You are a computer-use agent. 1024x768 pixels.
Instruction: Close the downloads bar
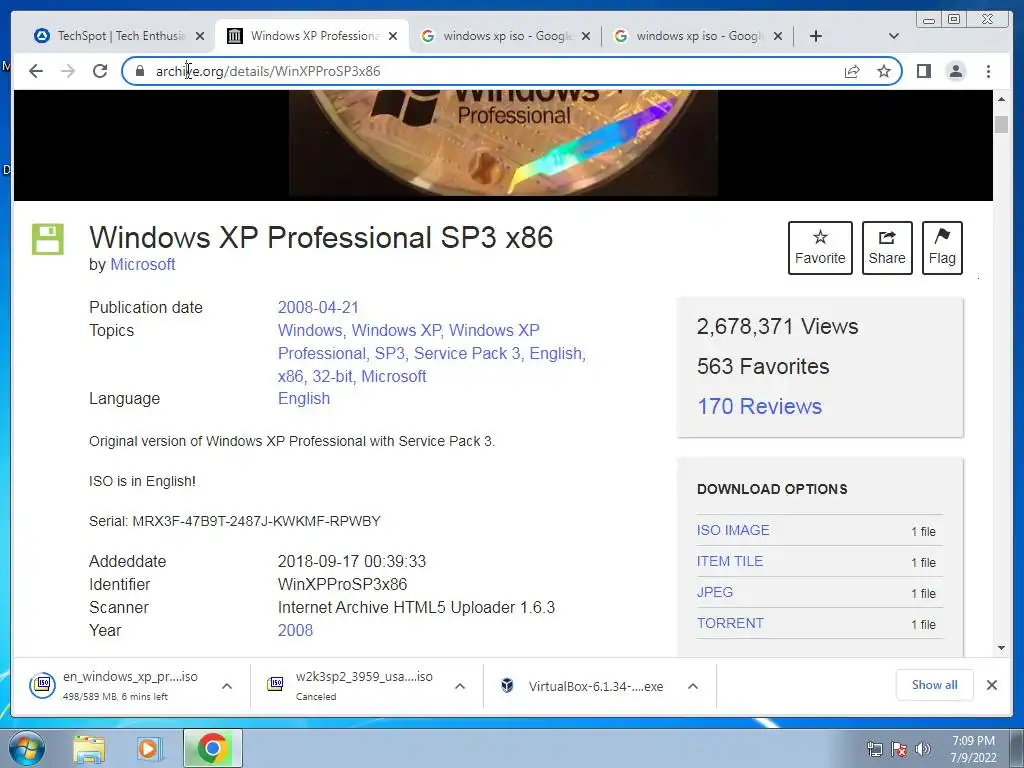[991, 685]
